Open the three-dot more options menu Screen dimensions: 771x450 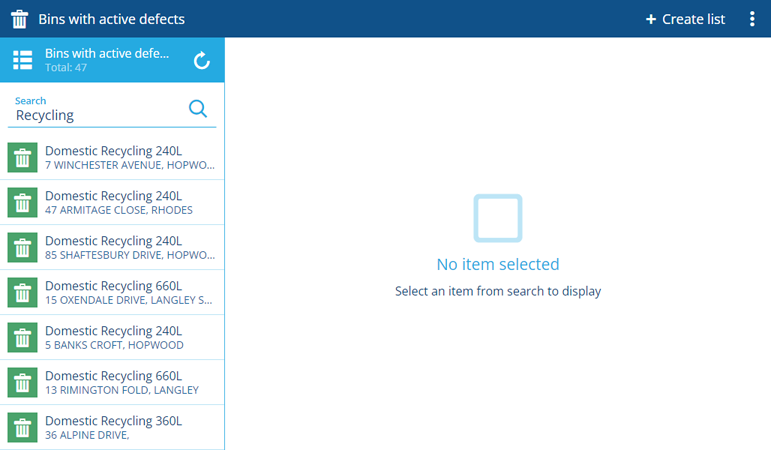[752, 19]
